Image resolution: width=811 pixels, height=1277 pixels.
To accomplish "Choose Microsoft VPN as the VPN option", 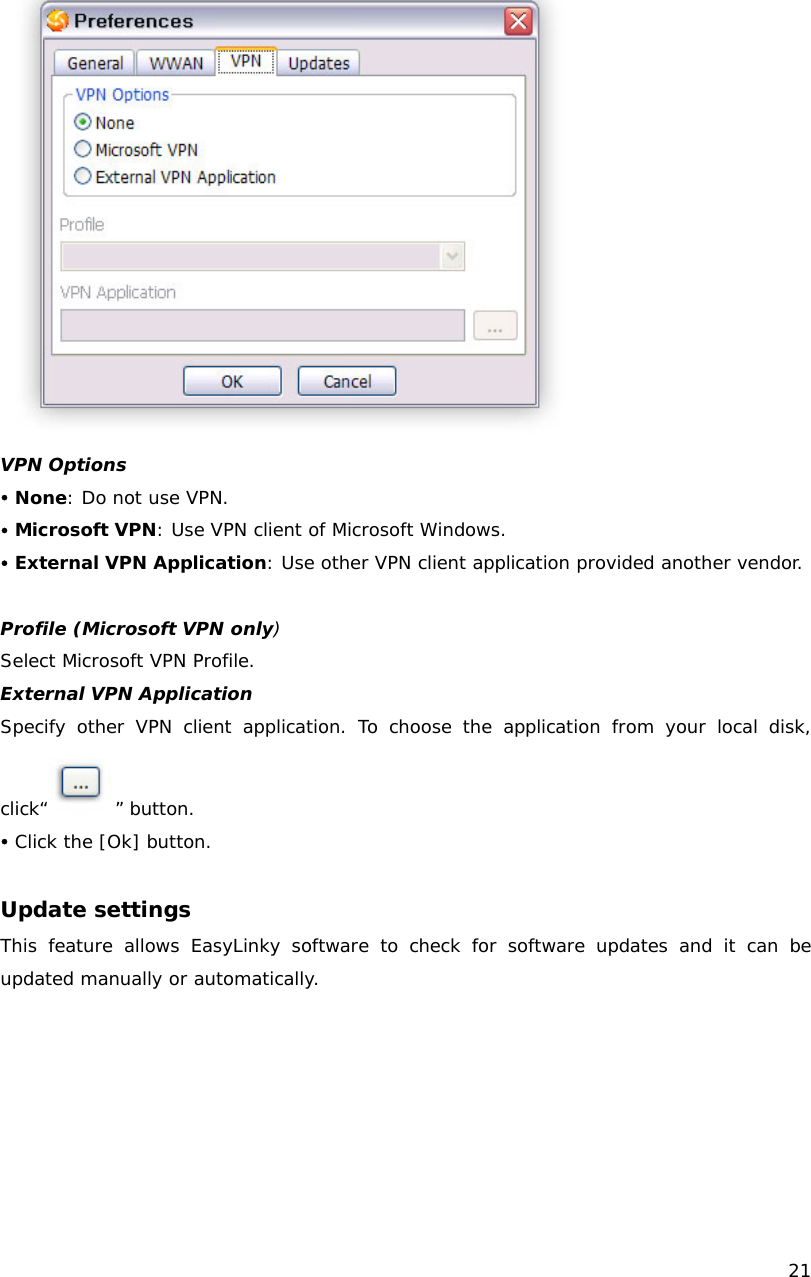I will [82, 148].
